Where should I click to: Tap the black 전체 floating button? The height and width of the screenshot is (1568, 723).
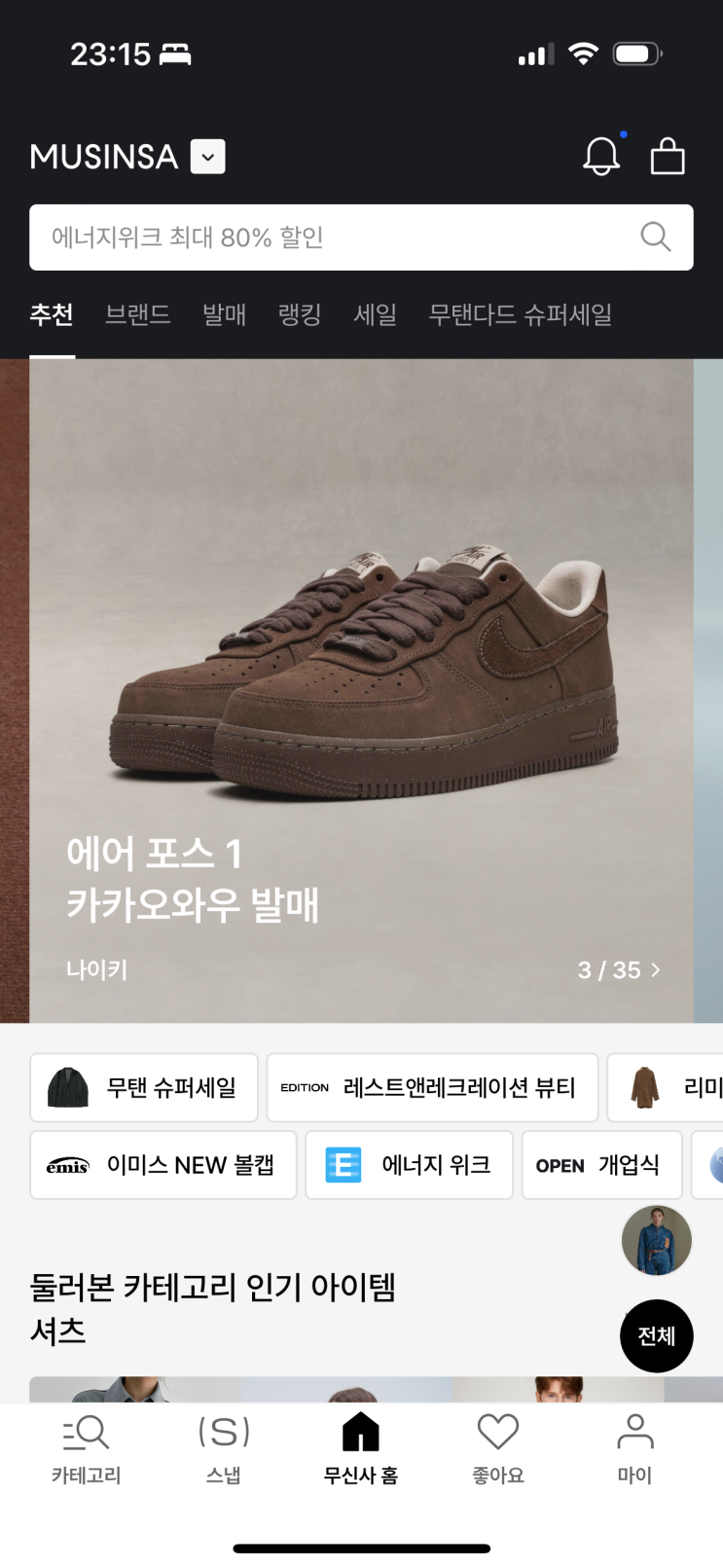tap(657, 1335)
